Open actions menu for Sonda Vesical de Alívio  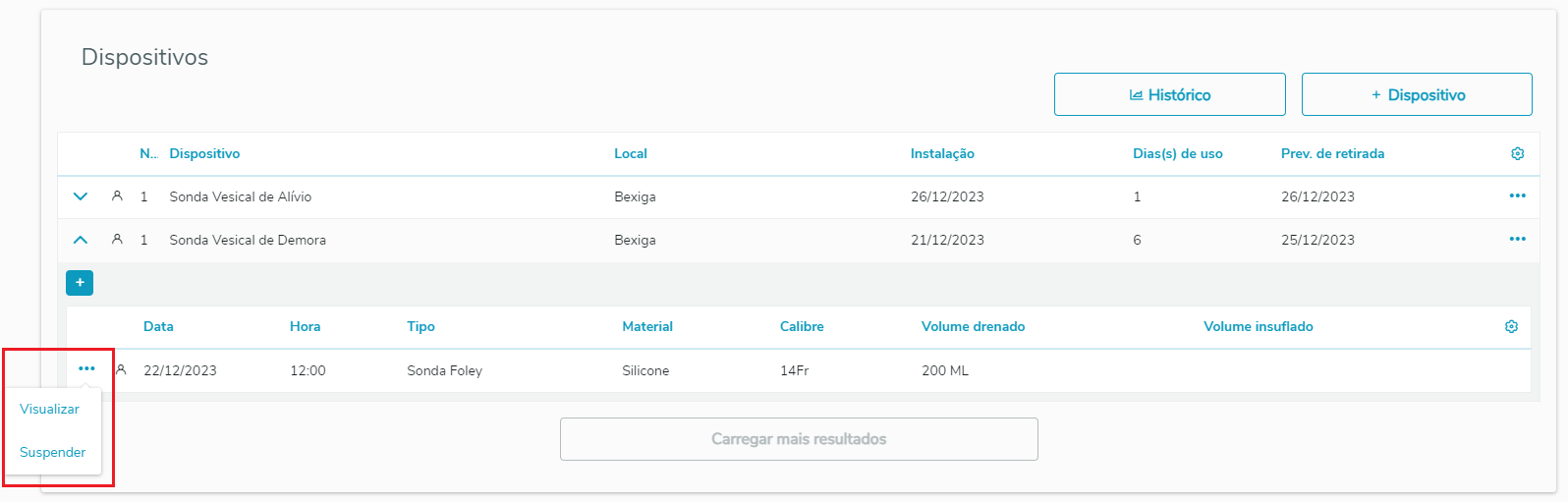(x=1517, y=196)
